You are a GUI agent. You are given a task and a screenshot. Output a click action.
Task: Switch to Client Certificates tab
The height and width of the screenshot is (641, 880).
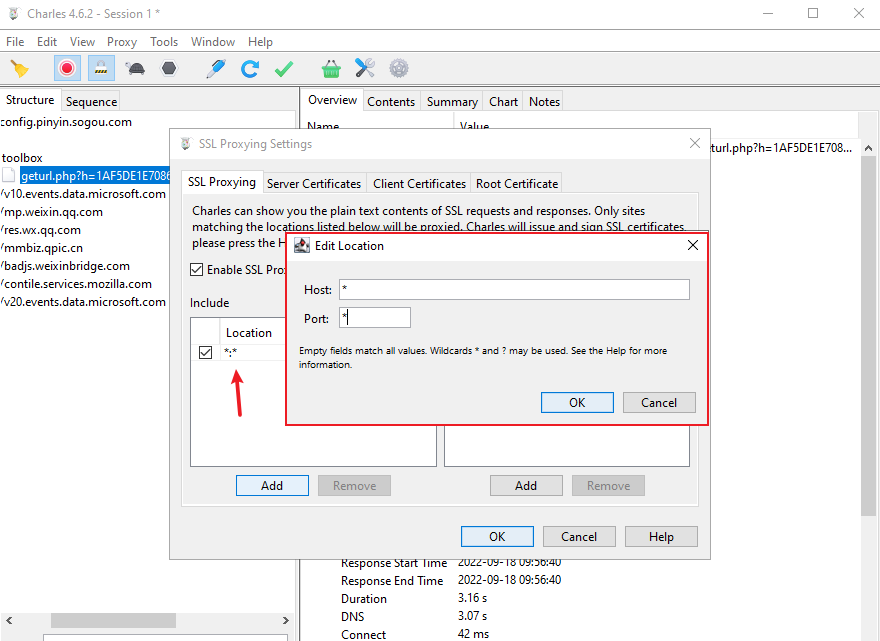tap(419, 184)
